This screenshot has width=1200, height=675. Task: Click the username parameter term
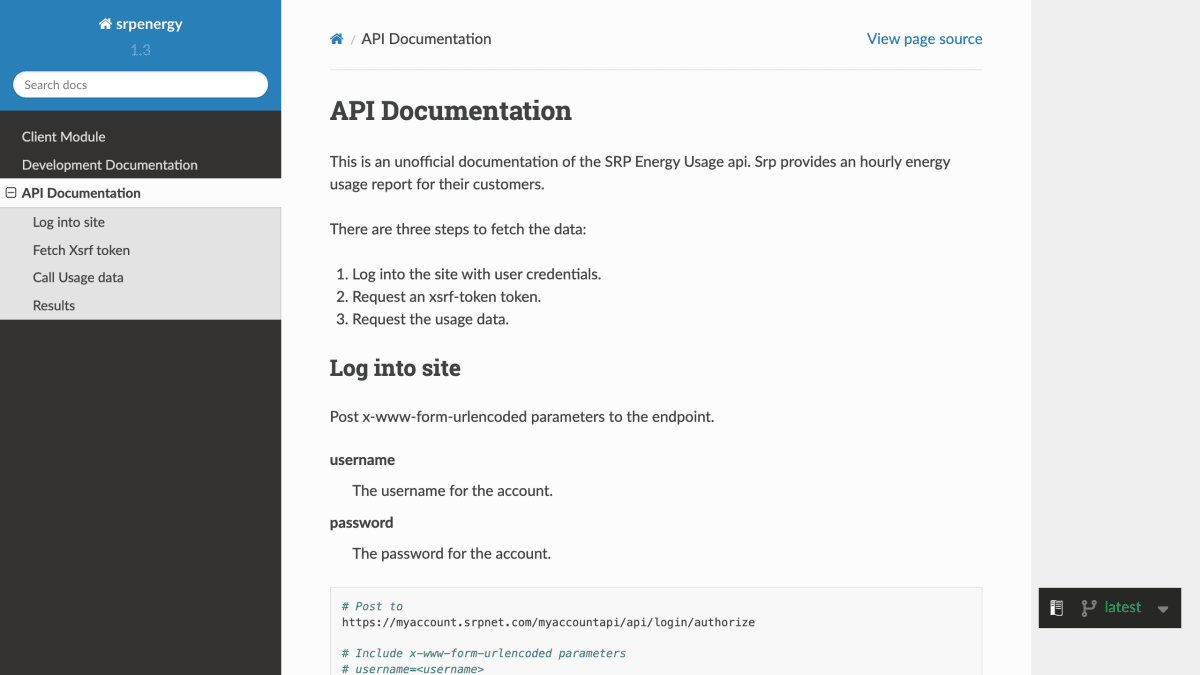(x=362, y=460)
